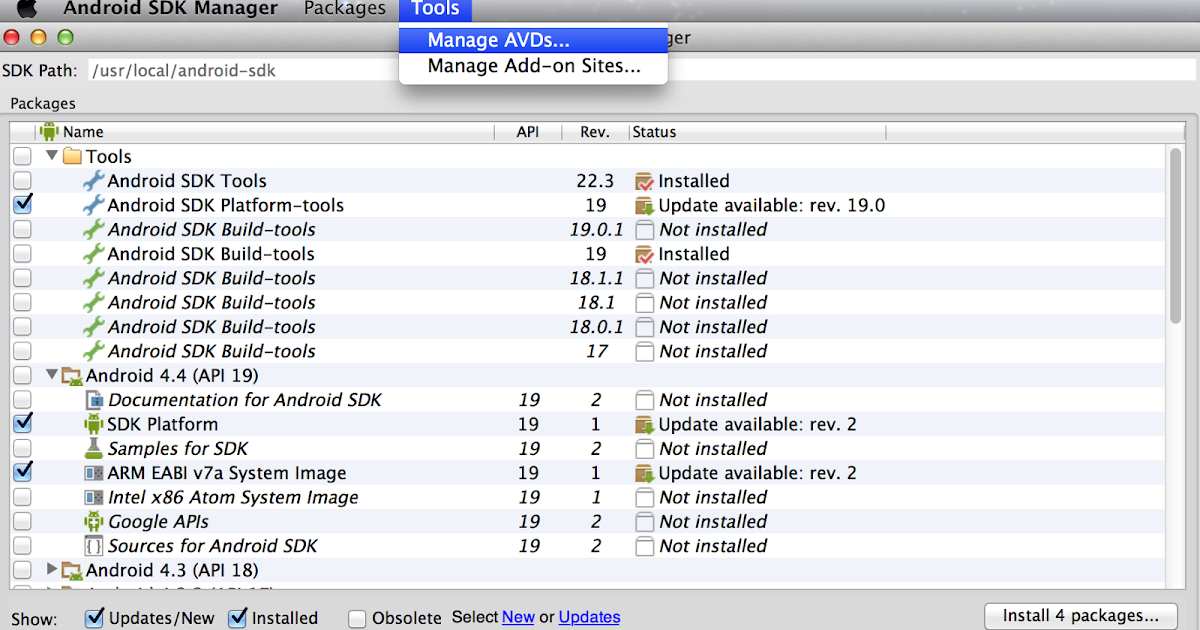Choose Manage AVDs... from Tools menu

(x=533, y=41)
